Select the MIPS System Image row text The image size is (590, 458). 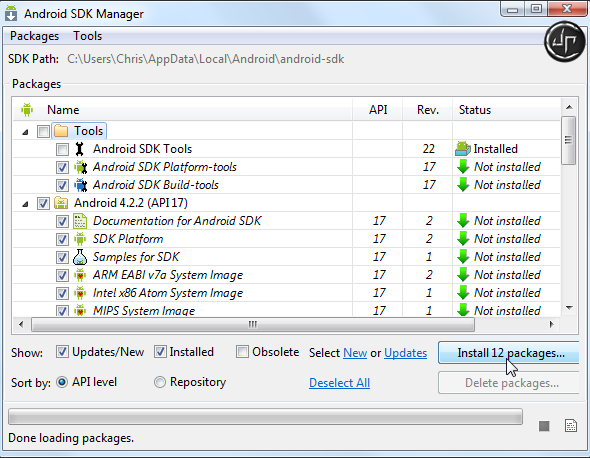pos(144,311)
